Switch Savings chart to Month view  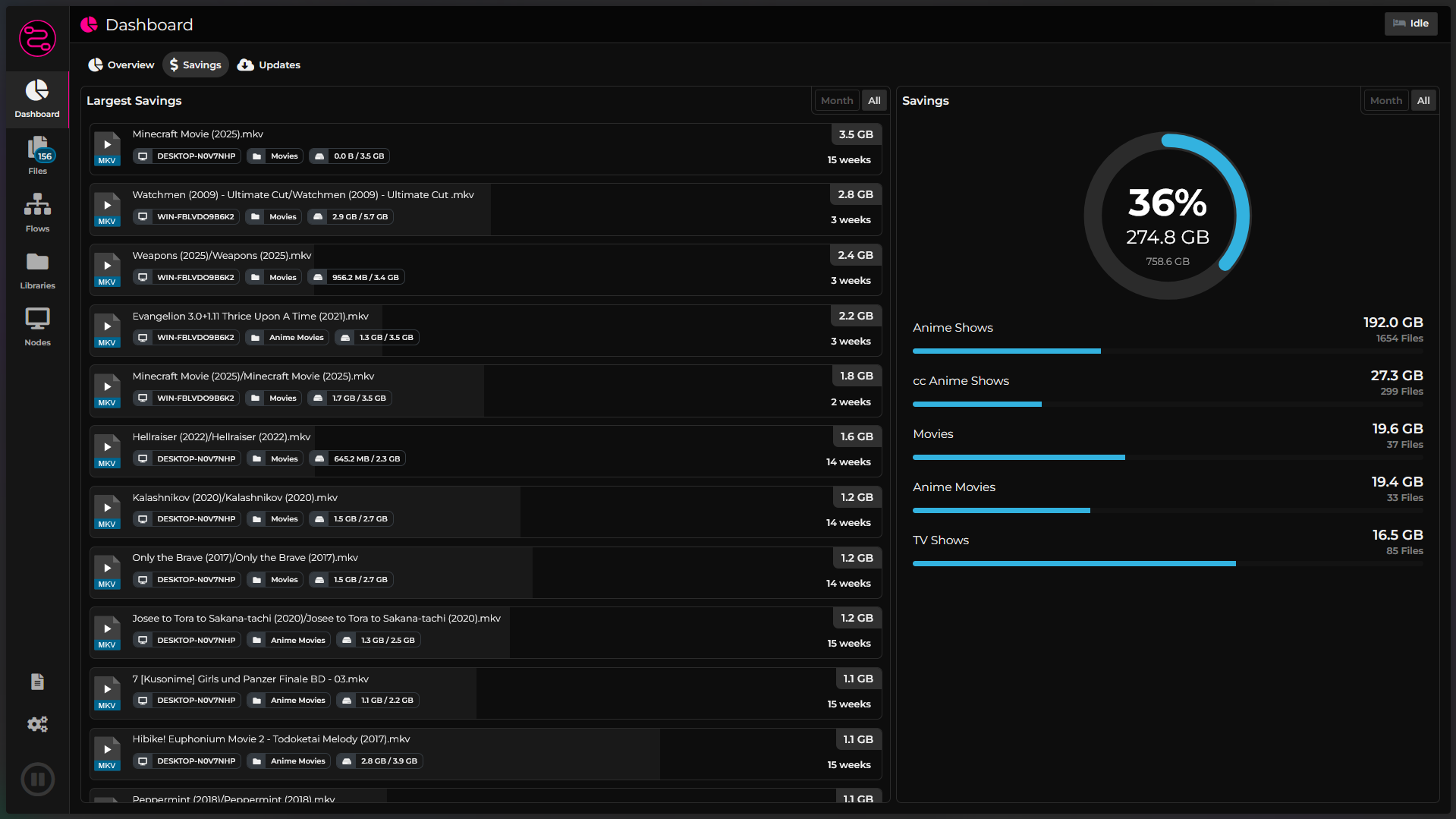pyautogui.click(x=1385, y=100)
